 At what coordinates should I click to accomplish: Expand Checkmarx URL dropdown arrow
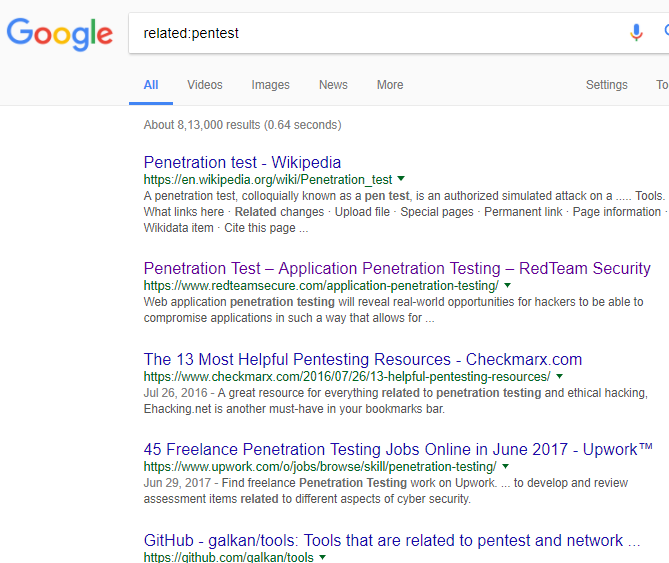(x=559, y=376)
